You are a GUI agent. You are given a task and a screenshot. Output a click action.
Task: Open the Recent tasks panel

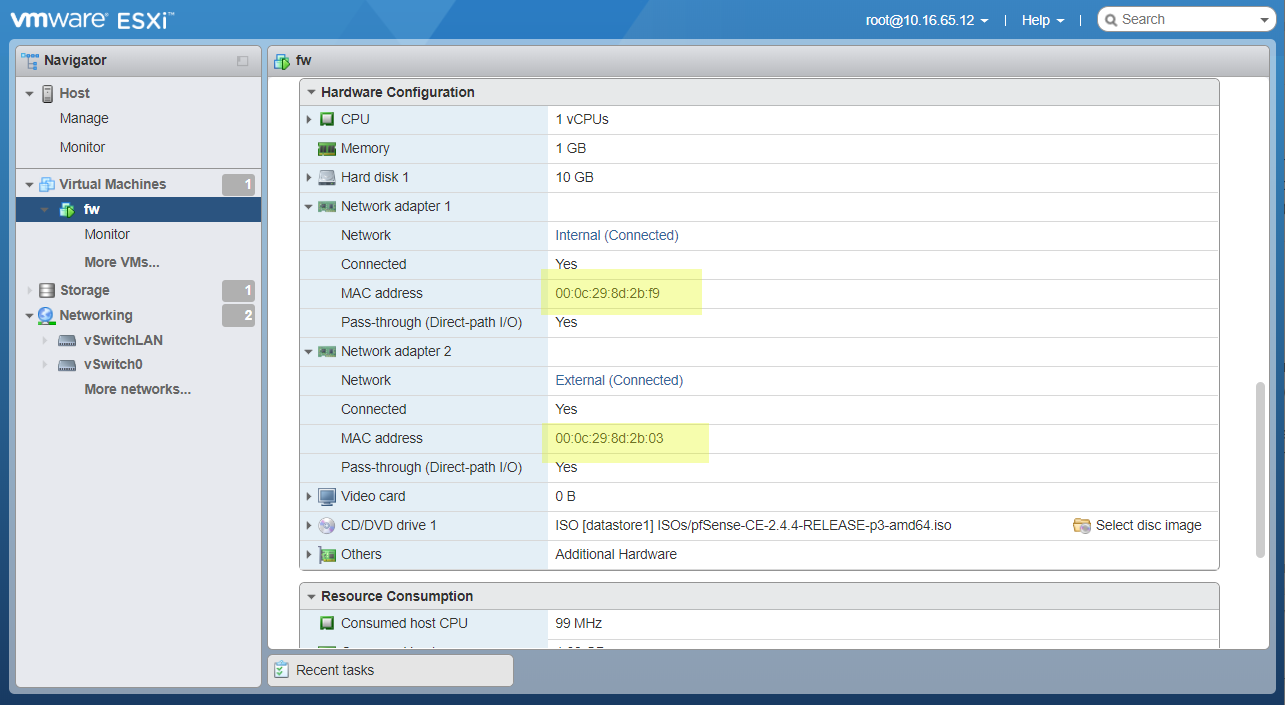point(390,670)
